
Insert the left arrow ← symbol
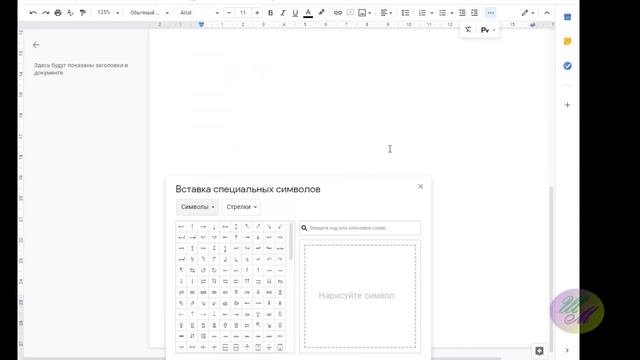(181, 227)
